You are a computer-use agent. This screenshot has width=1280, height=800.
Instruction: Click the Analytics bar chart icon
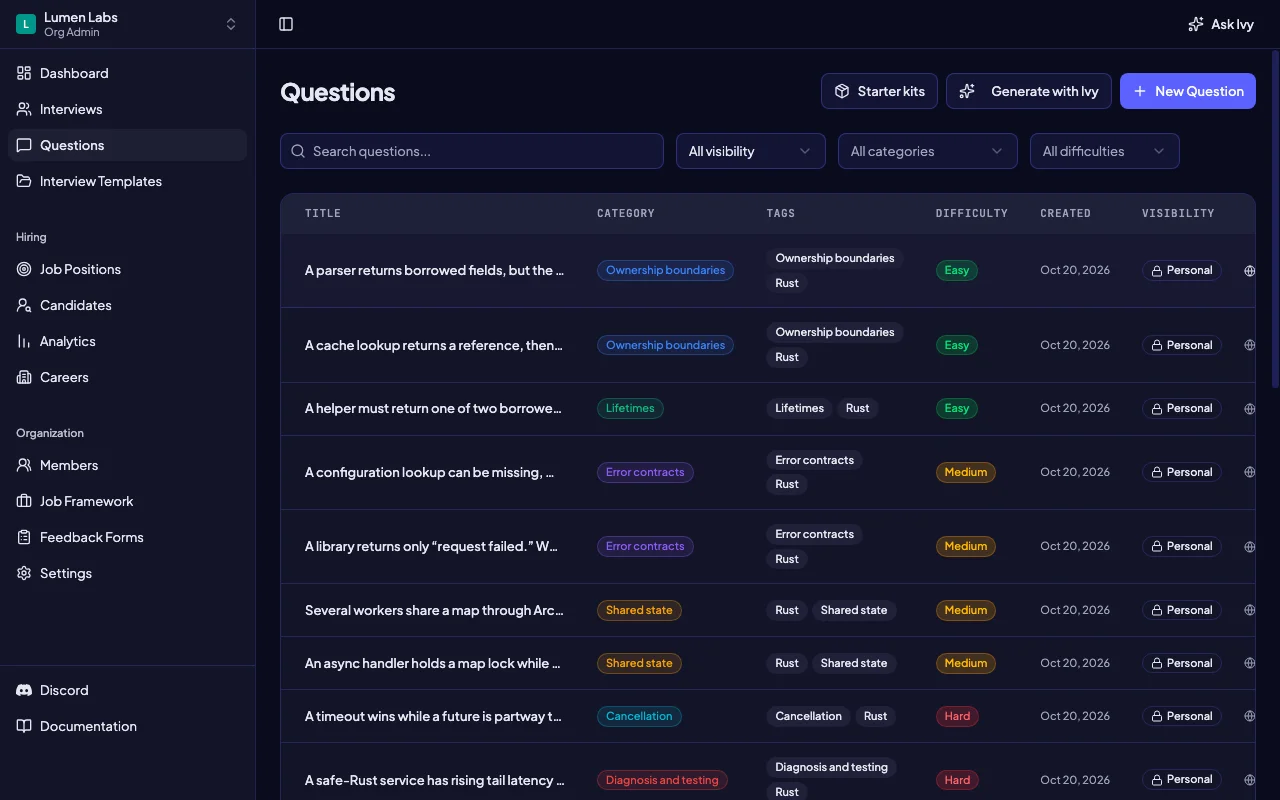click(x=24, y=341)
